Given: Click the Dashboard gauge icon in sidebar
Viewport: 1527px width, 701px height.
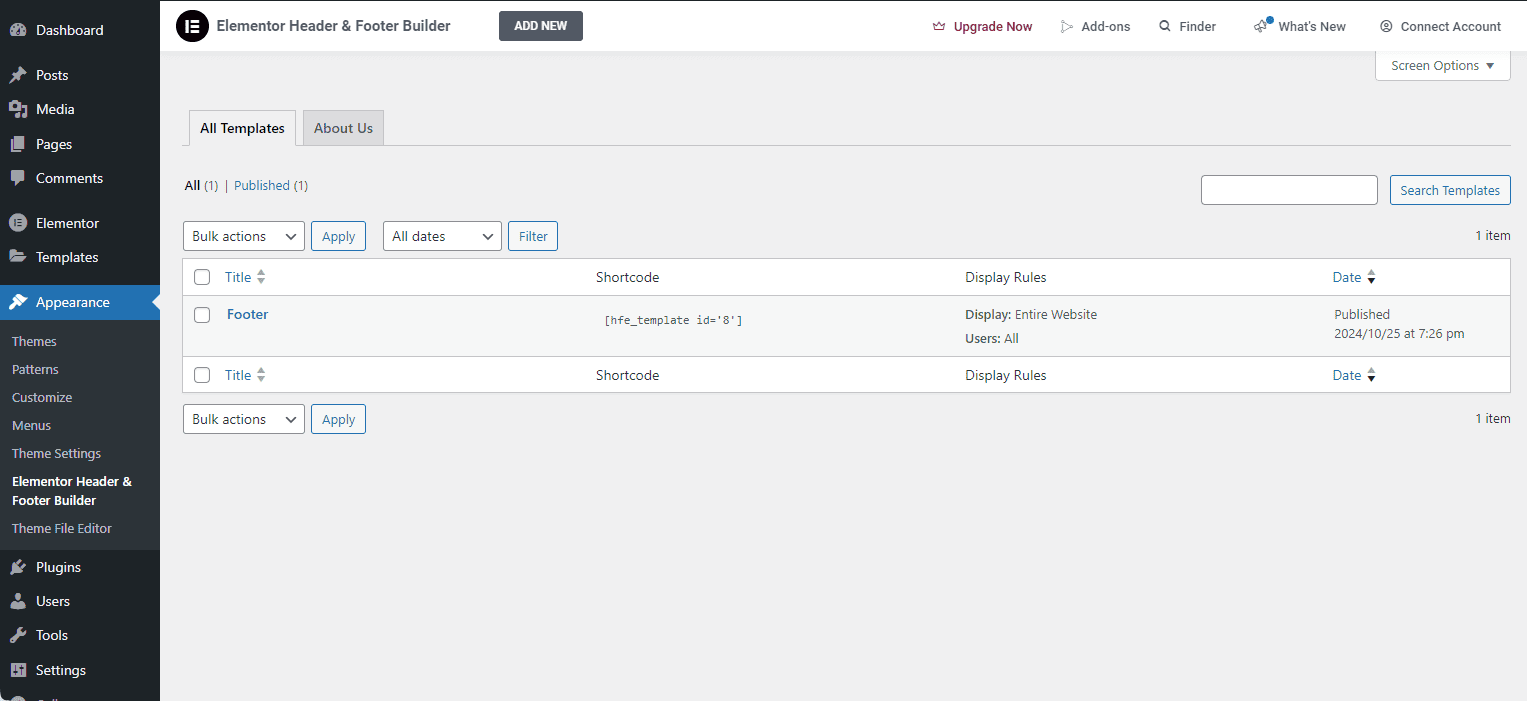Looking at the screenshot, I should pyautogui.click(x=18, y=30).
